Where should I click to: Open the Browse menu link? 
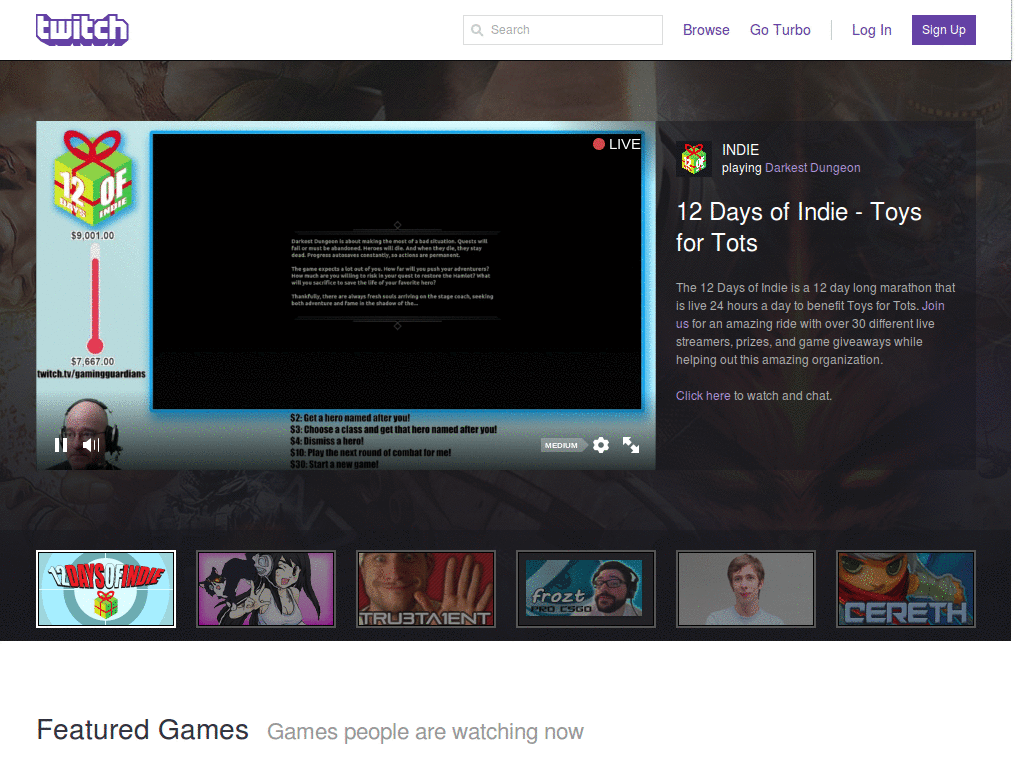tap(706, 30)
